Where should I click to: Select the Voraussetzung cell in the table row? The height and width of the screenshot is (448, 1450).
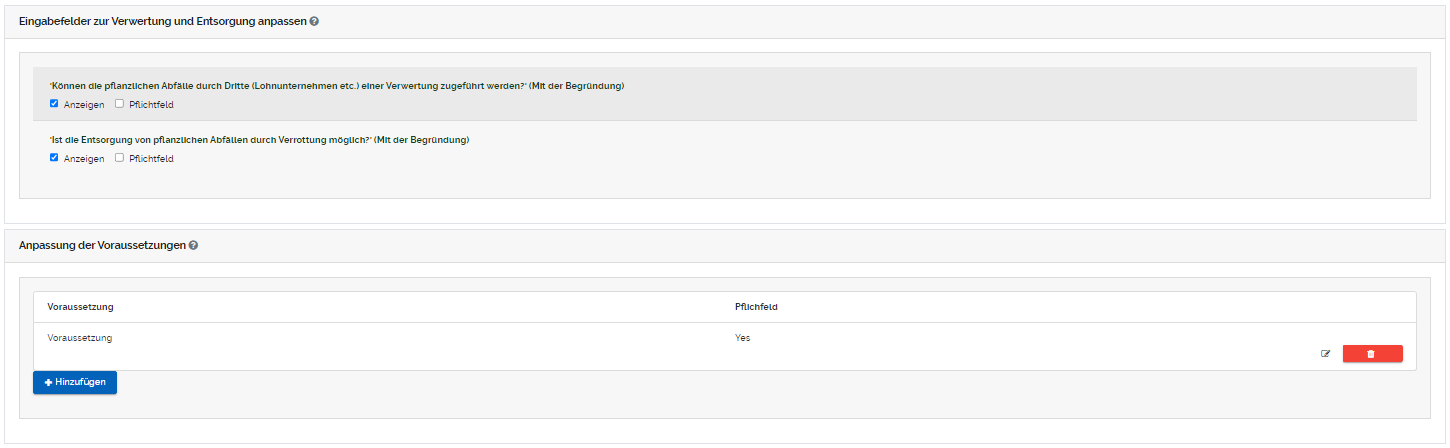pyautogui.click(x=80, y=338)
